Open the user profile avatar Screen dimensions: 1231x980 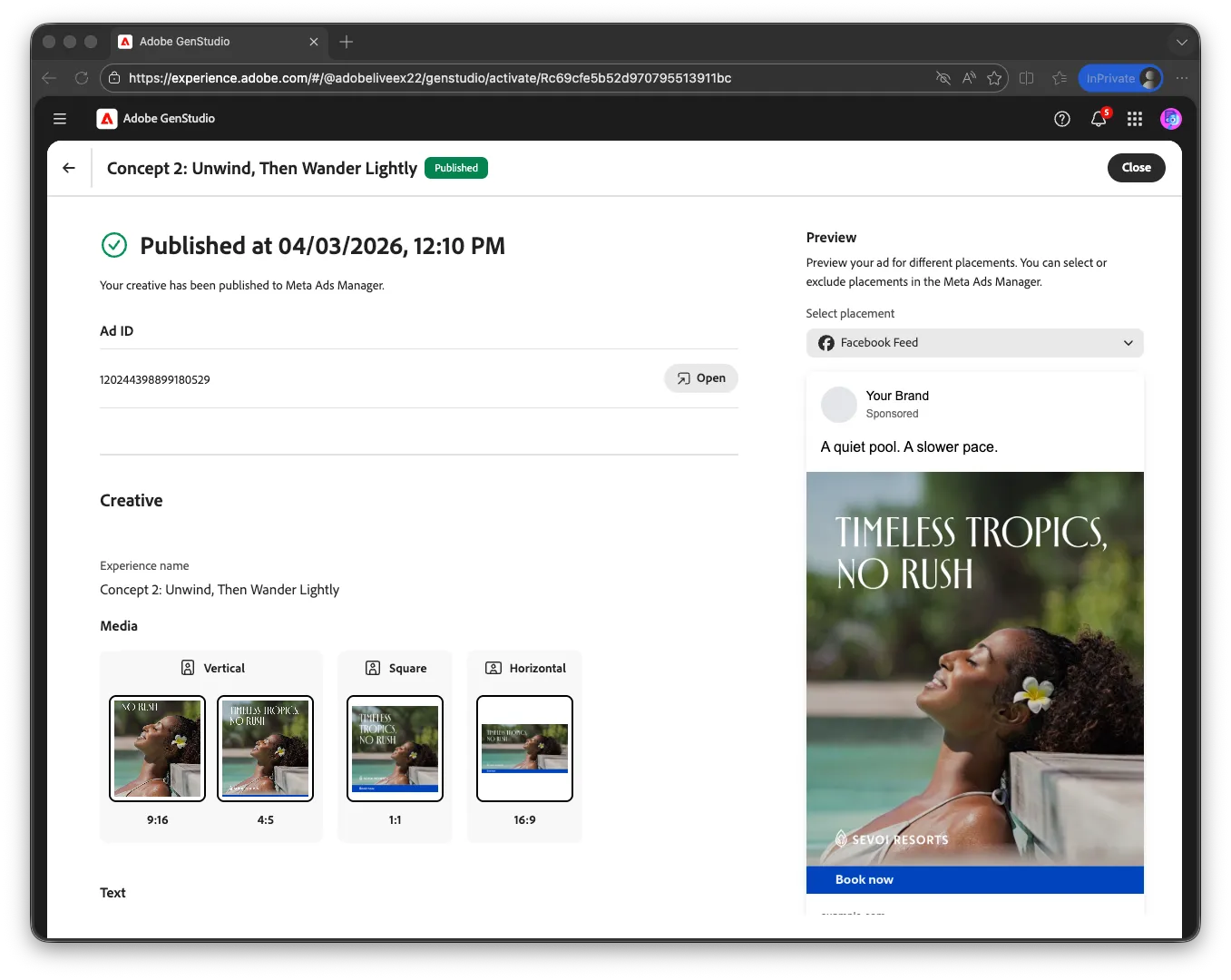pyautogui.click(x=1171, y=119)
